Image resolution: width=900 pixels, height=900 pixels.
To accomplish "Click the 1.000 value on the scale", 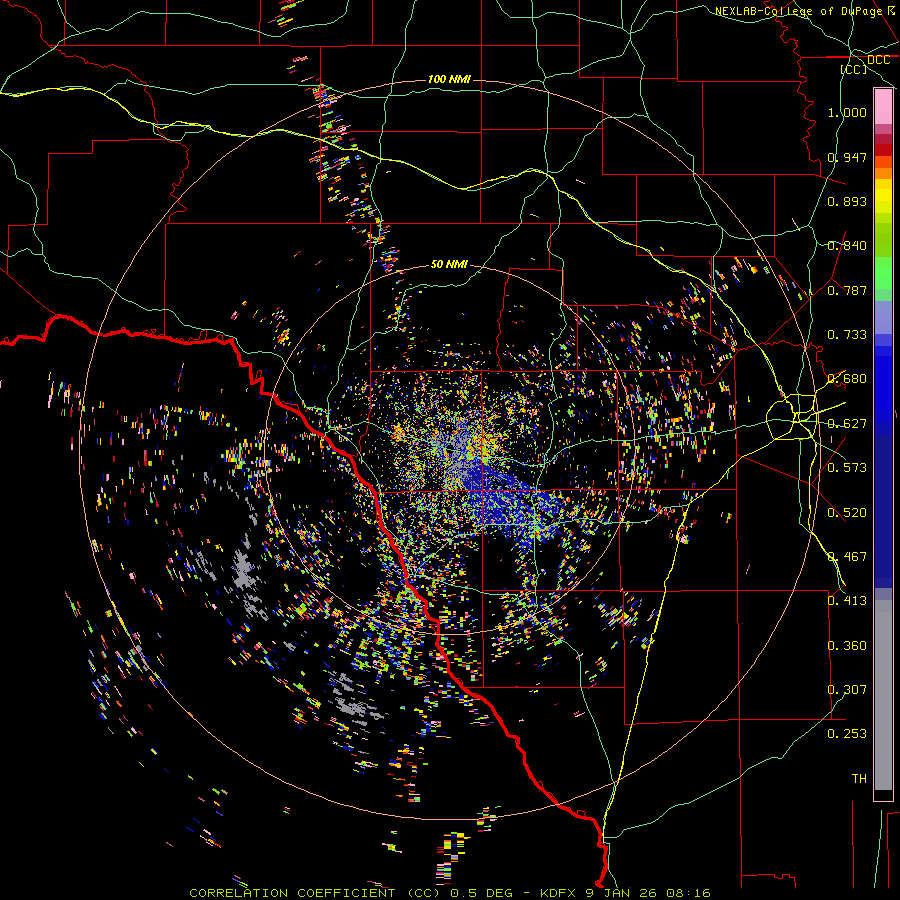I will click(847, 112).
